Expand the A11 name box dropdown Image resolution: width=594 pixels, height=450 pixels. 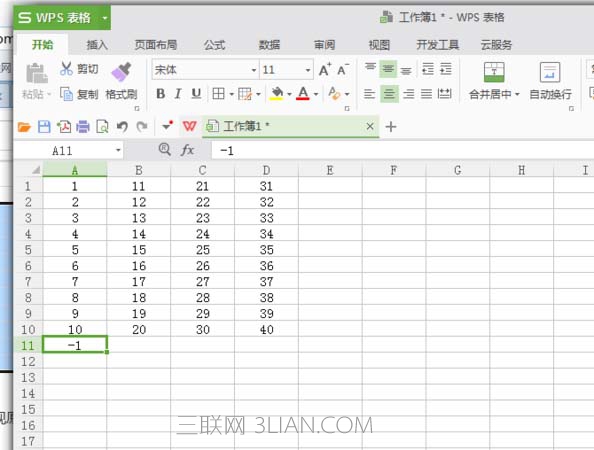tap(118, 151)
